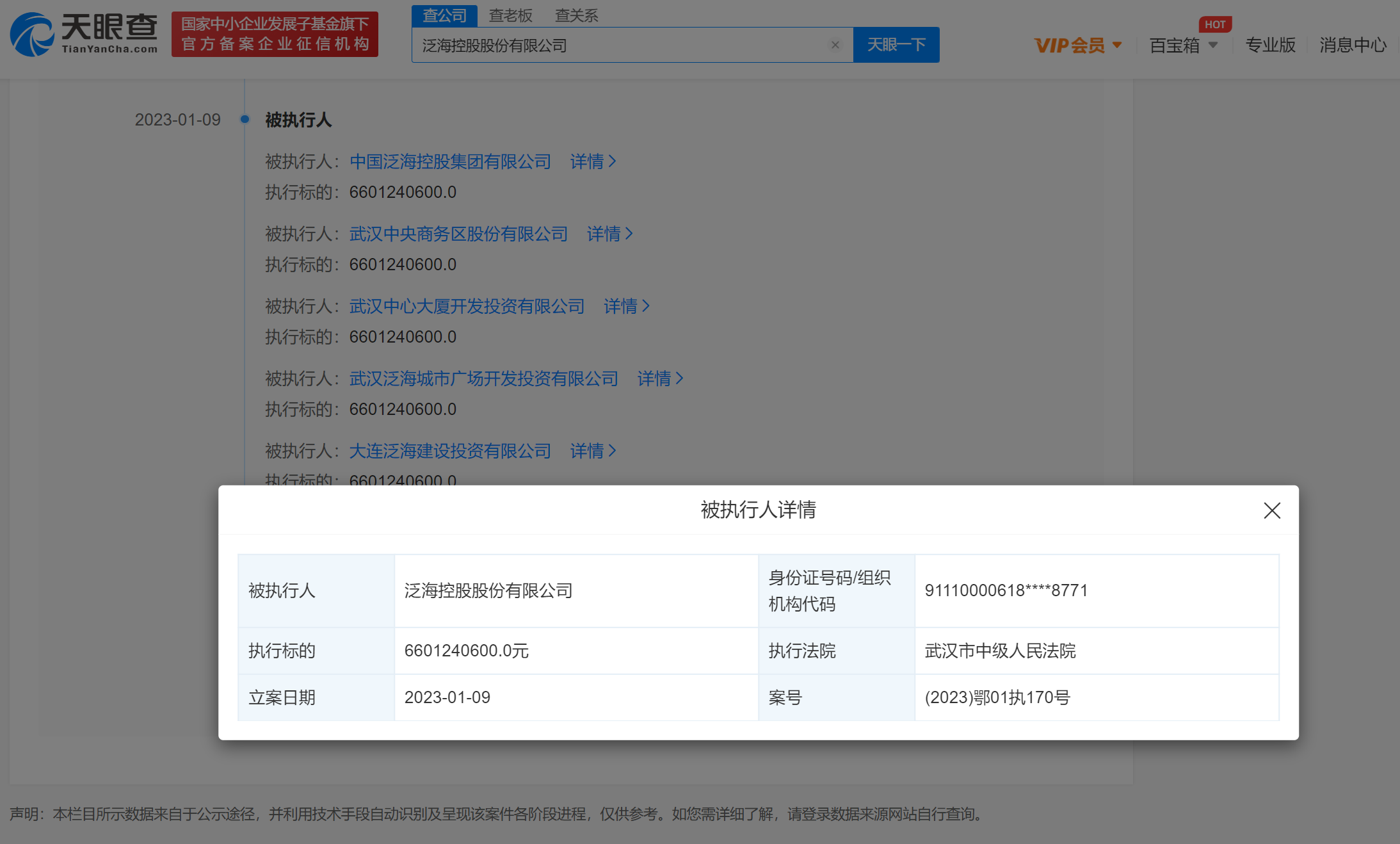Open 武汉中央商务区股份有限公司 company link
Screen dimensions: 1400x844
pyautogui.click(x=457, y=234)
